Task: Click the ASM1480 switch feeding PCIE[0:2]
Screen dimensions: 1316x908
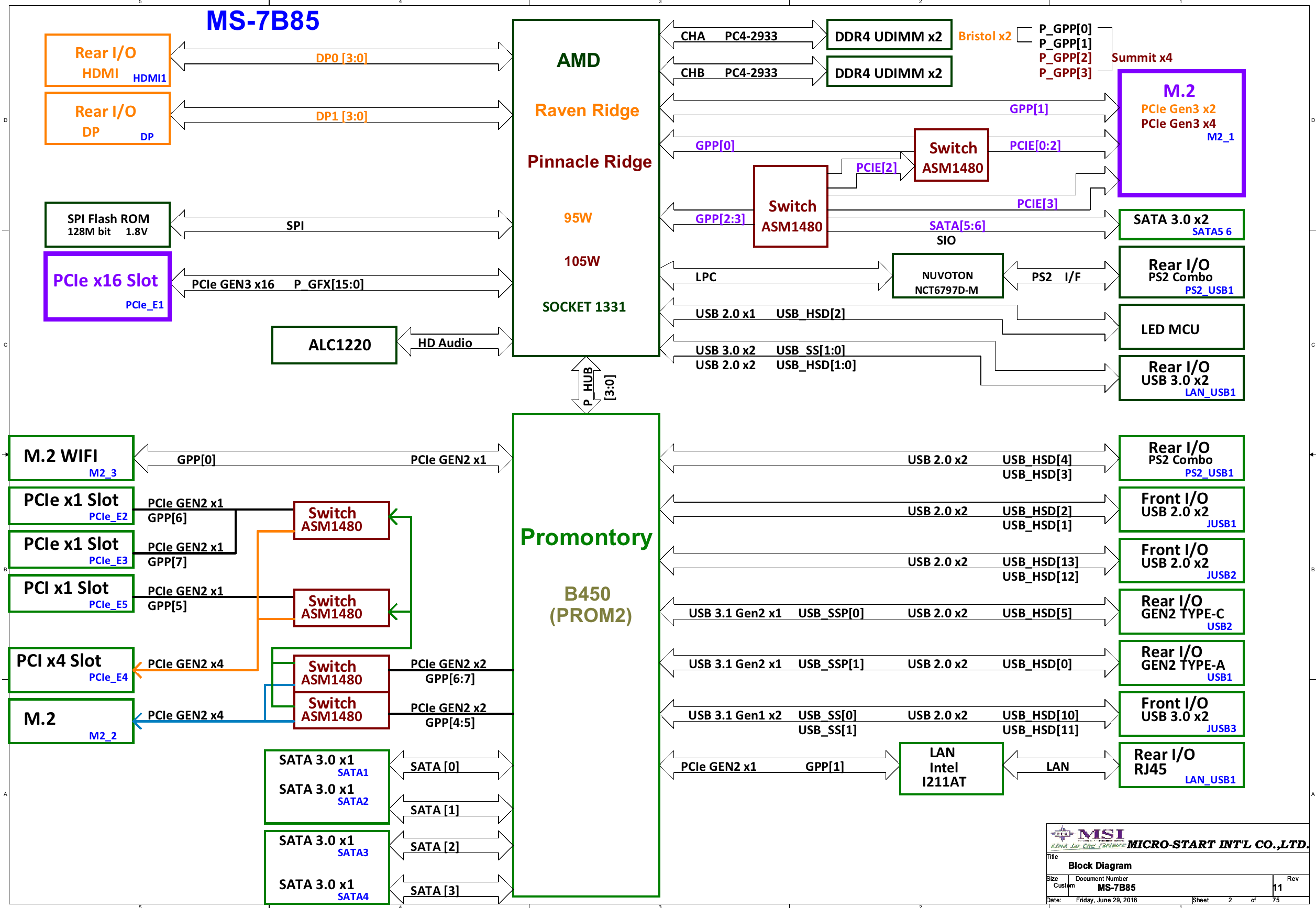Action: (952, 156)
